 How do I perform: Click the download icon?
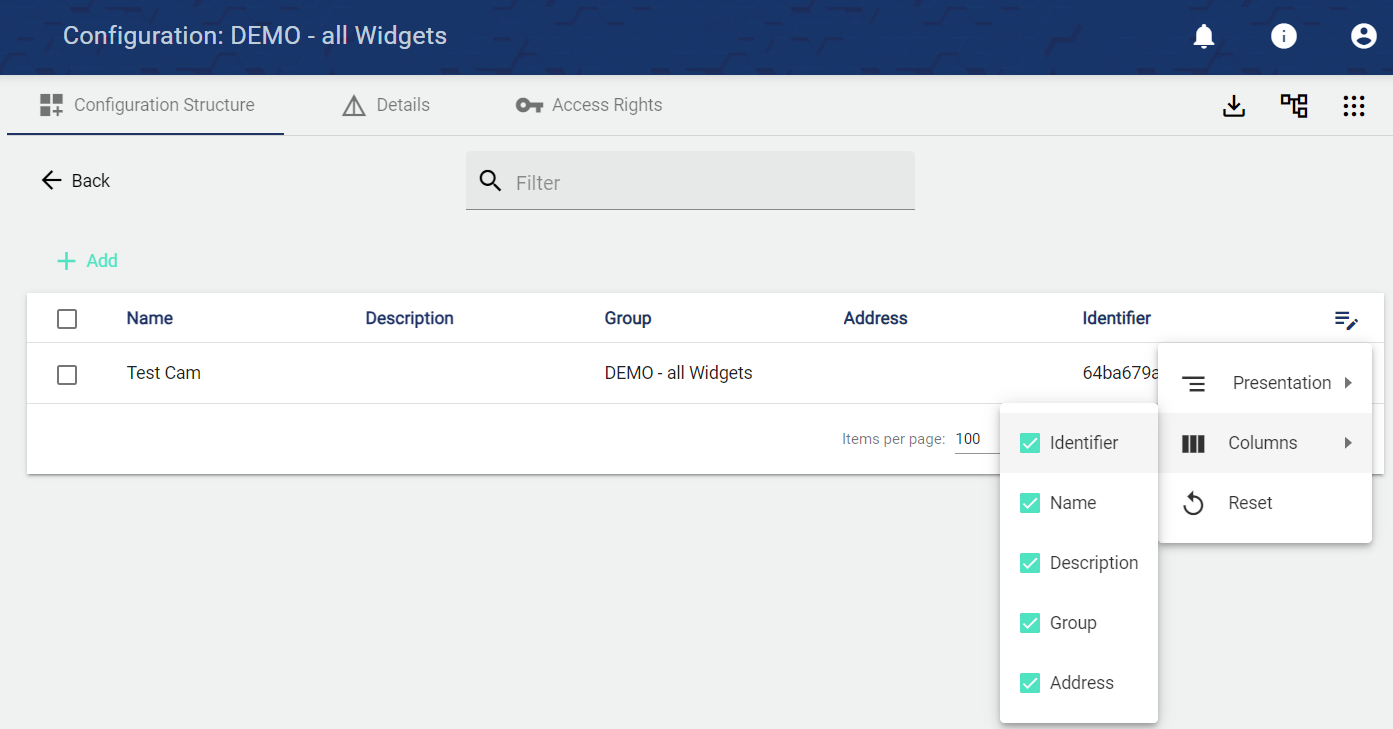pos(1234,106)
